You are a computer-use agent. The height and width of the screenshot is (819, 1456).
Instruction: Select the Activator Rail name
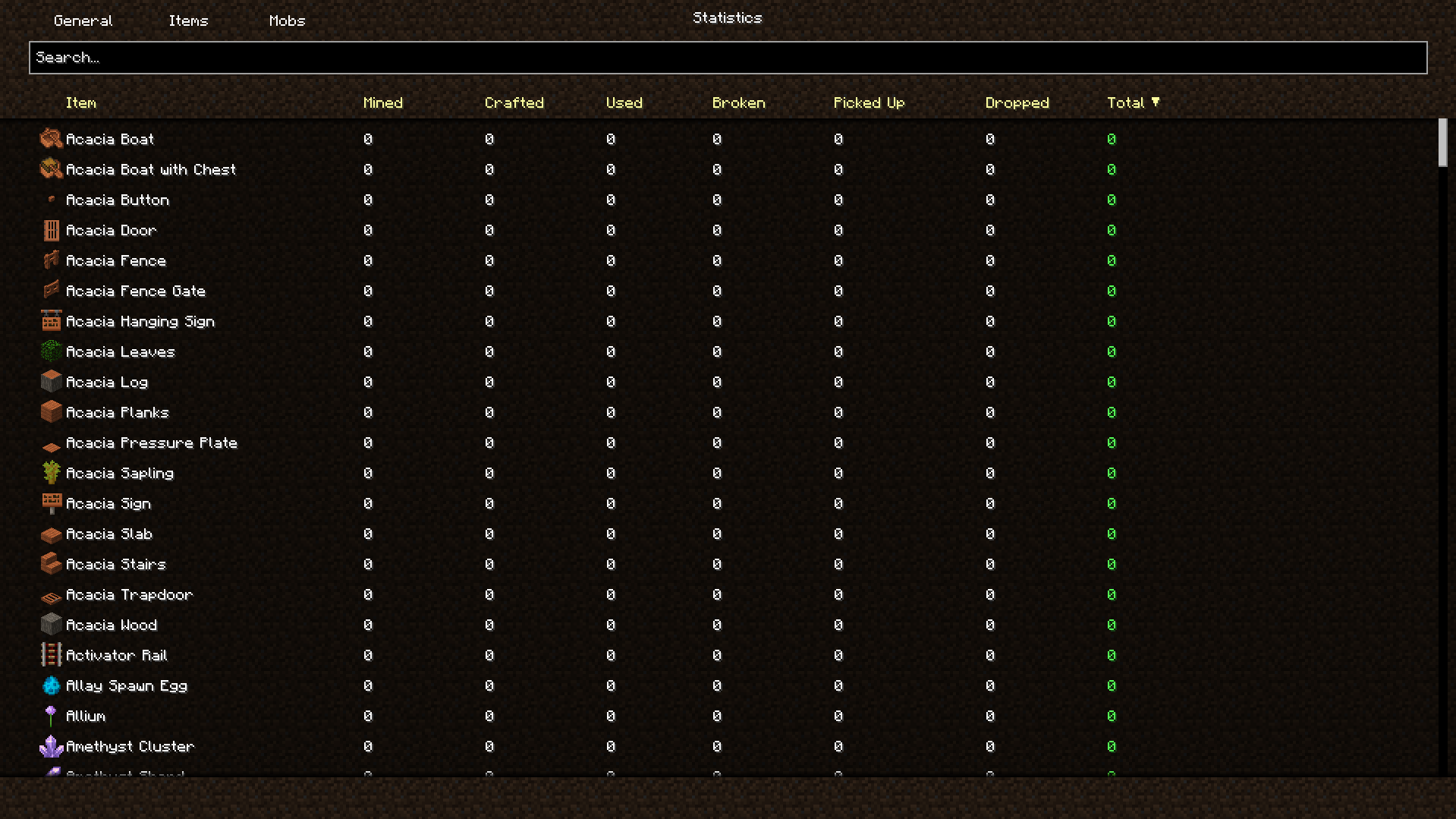click(116, 655)
